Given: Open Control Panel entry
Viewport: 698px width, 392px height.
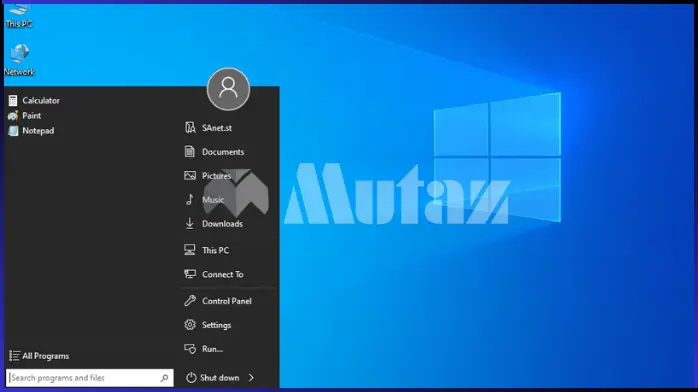Looking at the screenshot, I should [228, 301].
